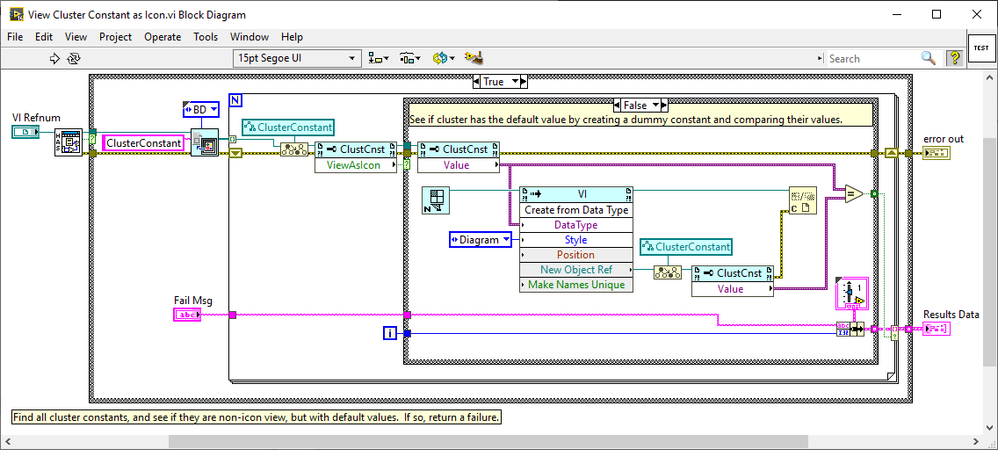Screen dimensions: 998x450
Task: Open the Reorder dropdown in toolbar
Action: [x=444, y=59]
